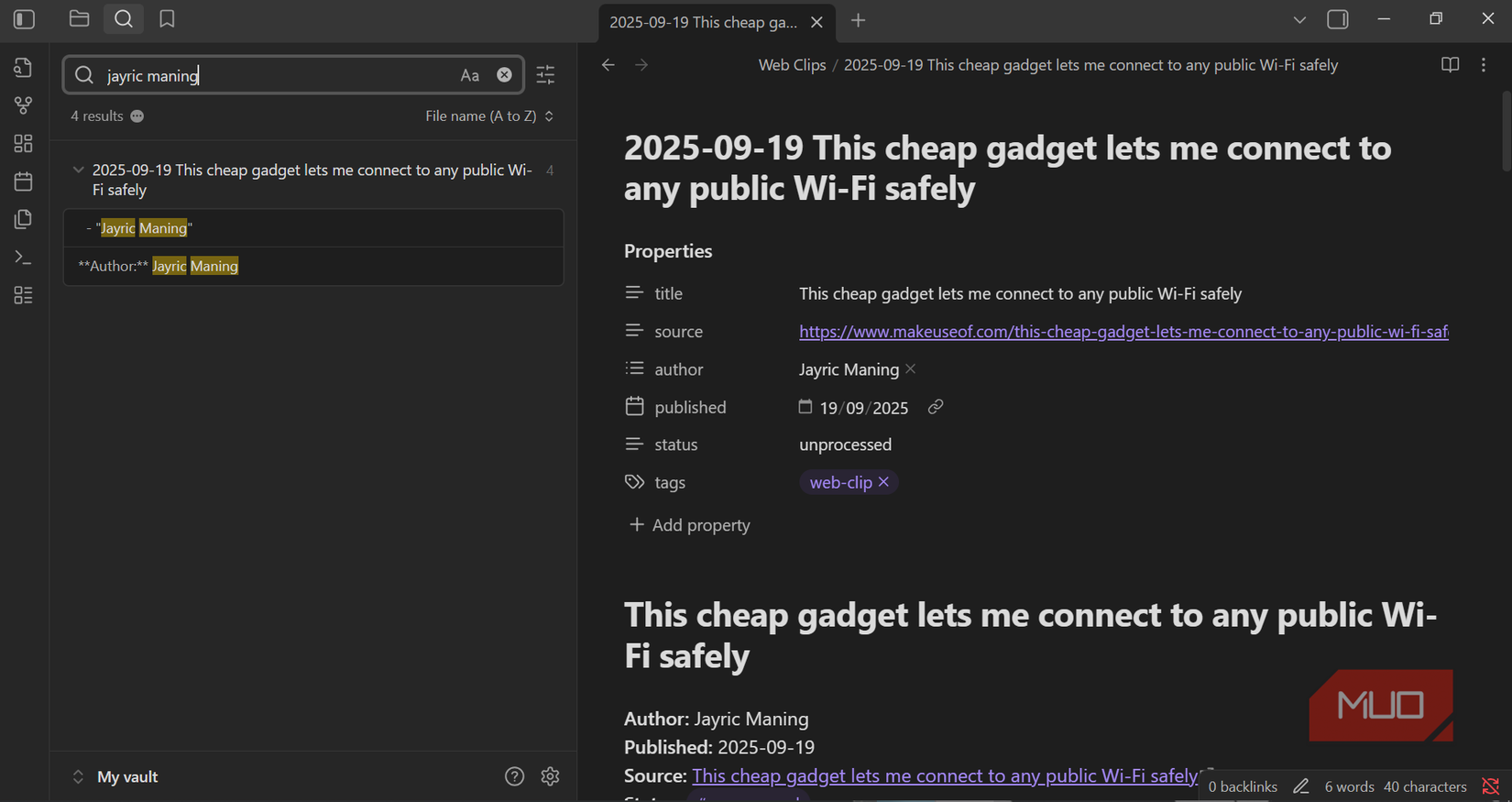Click the link icon beside published date
The image size is (1512, 802).
[935, 407]
